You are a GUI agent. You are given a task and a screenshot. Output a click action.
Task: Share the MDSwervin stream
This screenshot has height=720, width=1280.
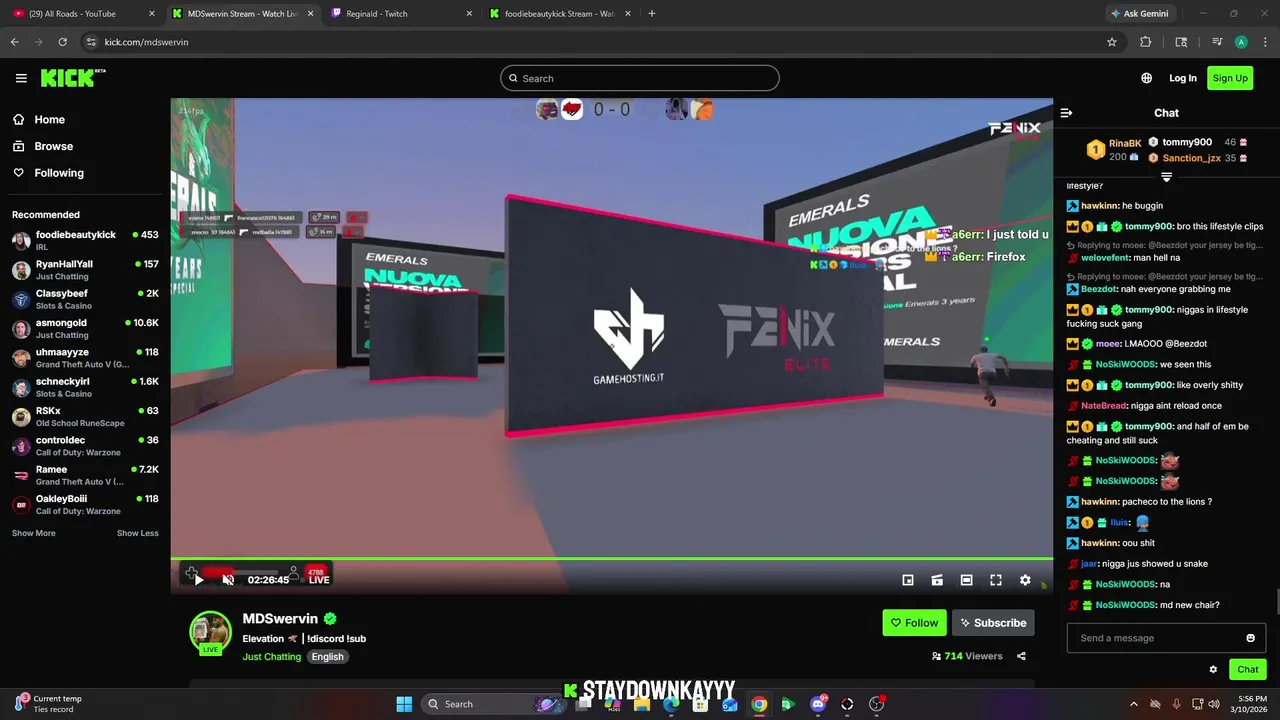pyautogui.click(x=1021, y=656)
